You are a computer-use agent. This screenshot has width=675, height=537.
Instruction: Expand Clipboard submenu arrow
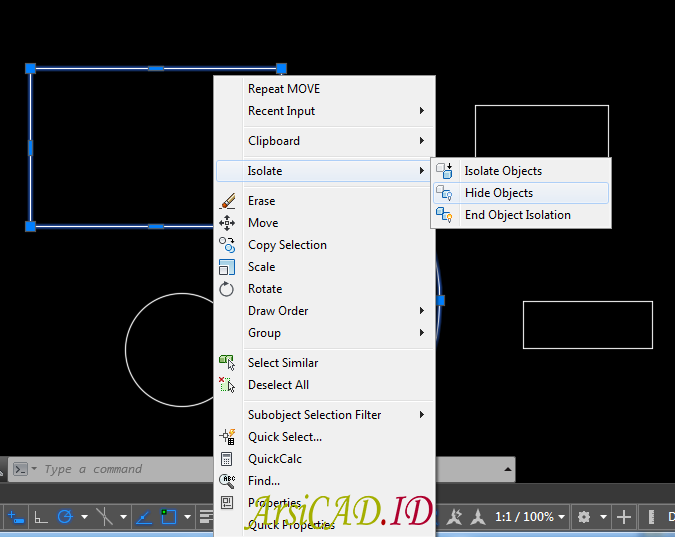click(x=422, y=140)
